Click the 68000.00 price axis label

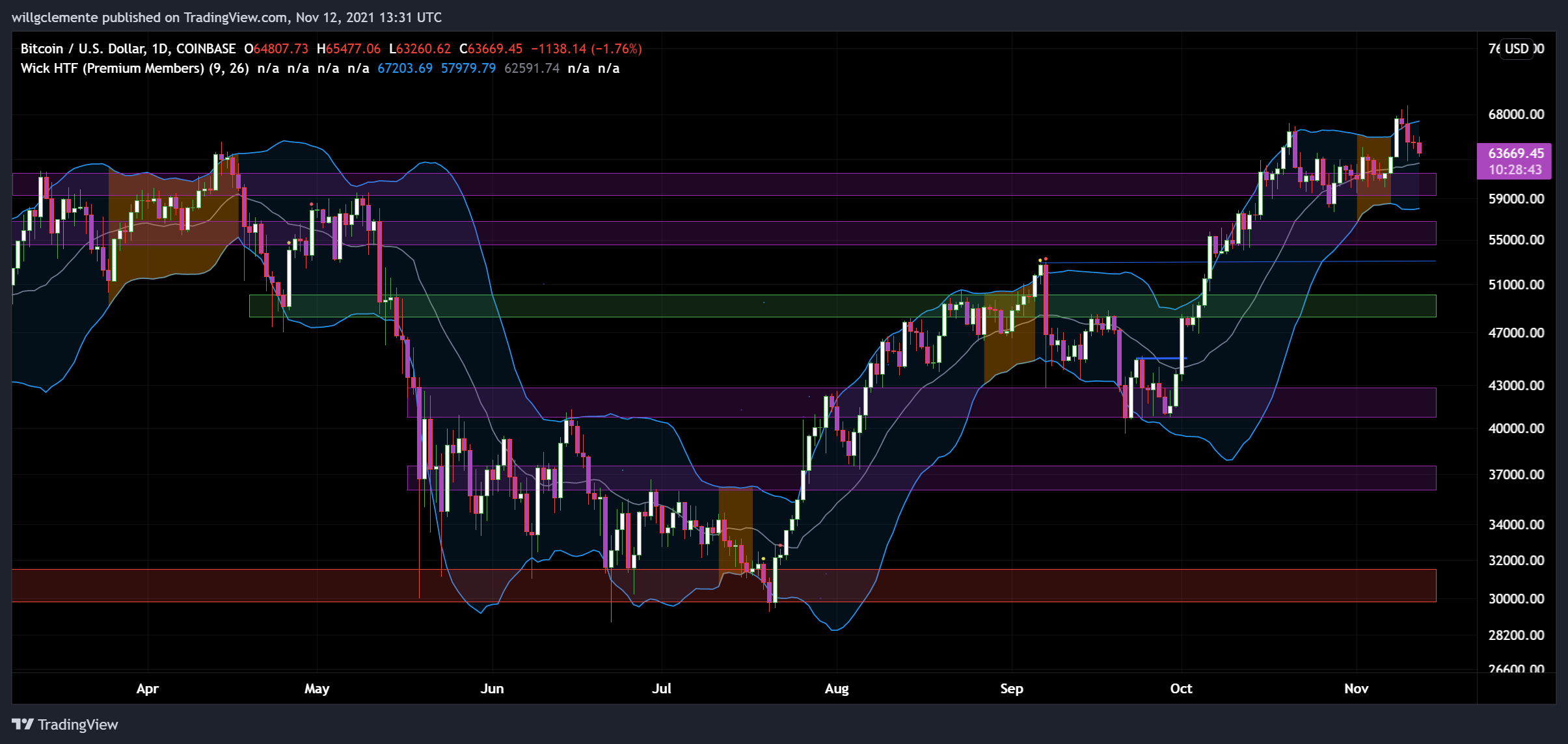(1515, 114)
